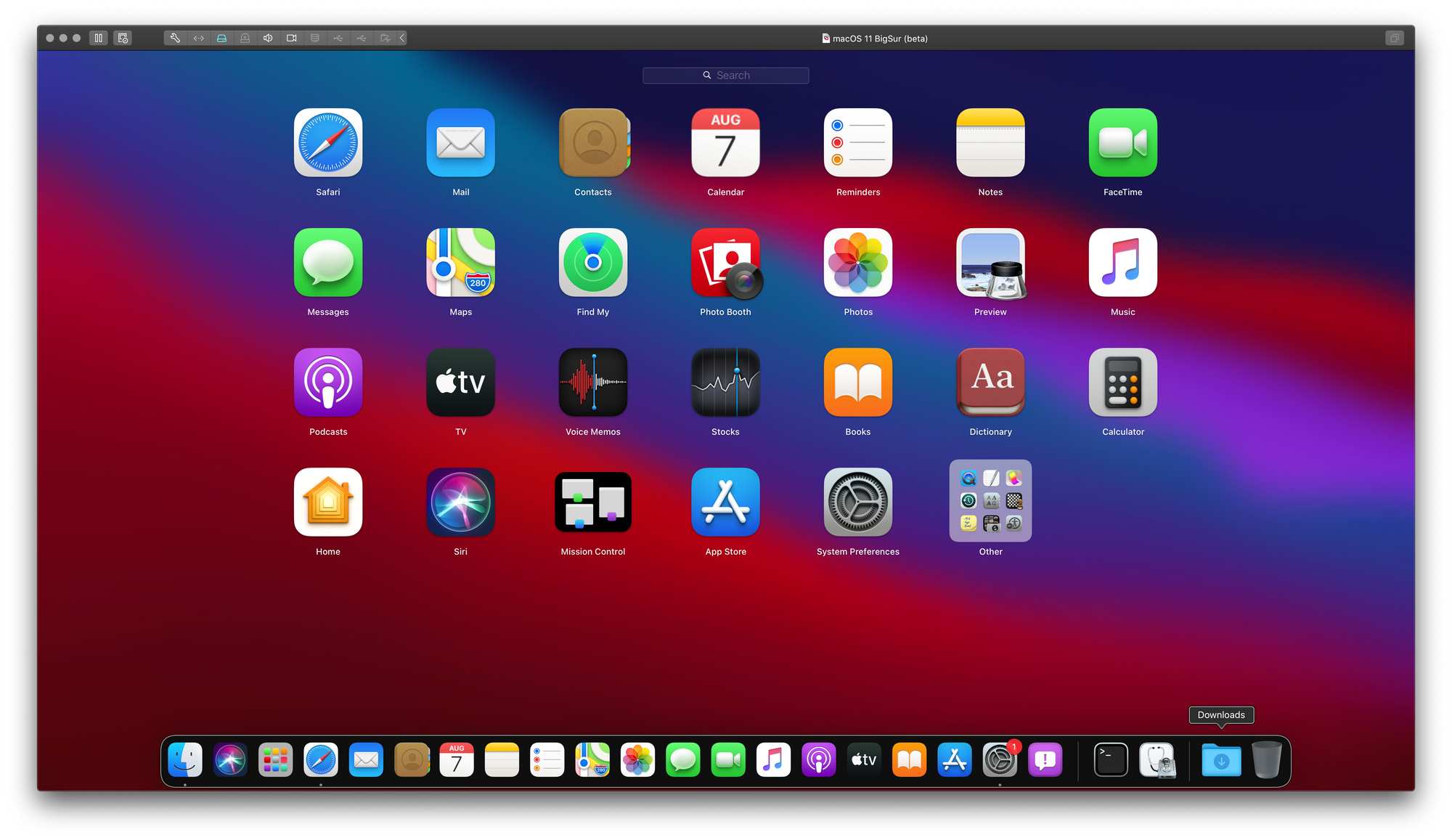
Task: Launch Mail from the Launchpad grid
Action: [x=460, y=143]
